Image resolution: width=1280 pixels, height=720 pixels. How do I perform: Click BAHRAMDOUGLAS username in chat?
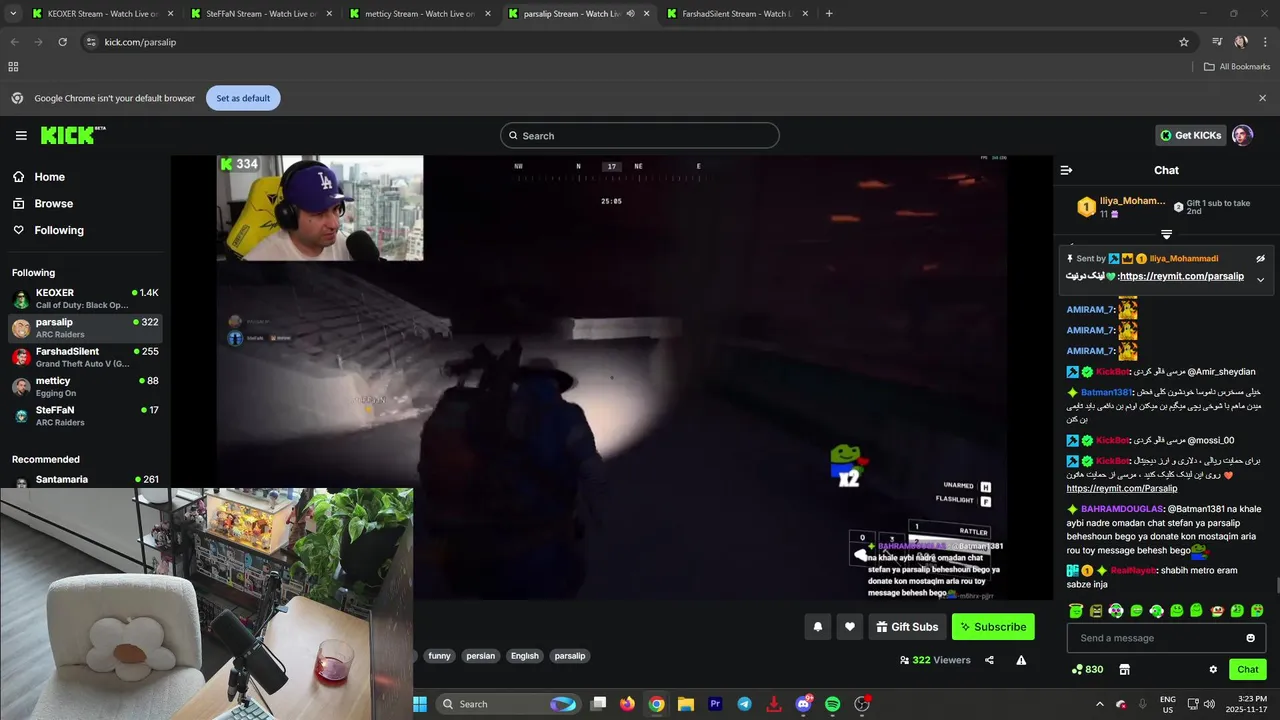(x=1122, y=509)
